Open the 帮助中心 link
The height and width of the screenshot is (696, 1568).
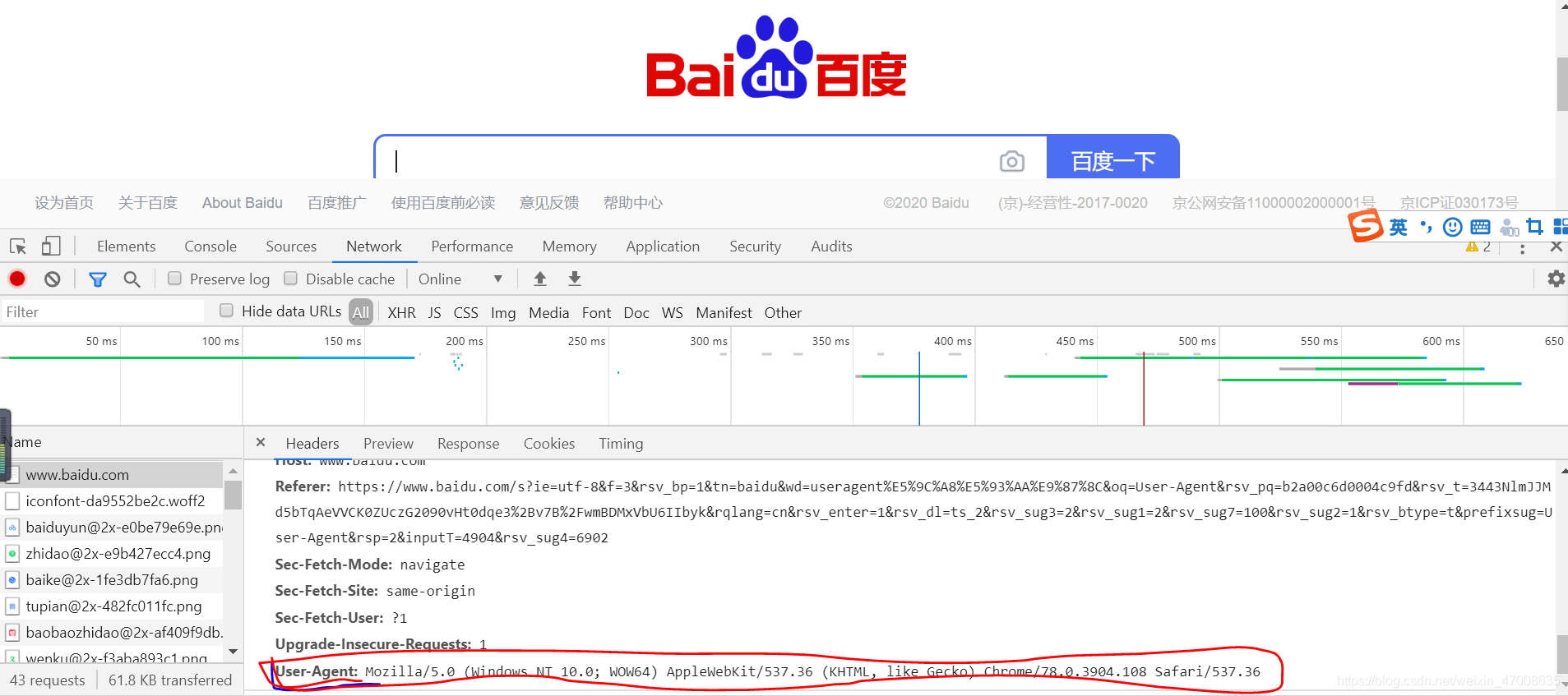point(632,203)
